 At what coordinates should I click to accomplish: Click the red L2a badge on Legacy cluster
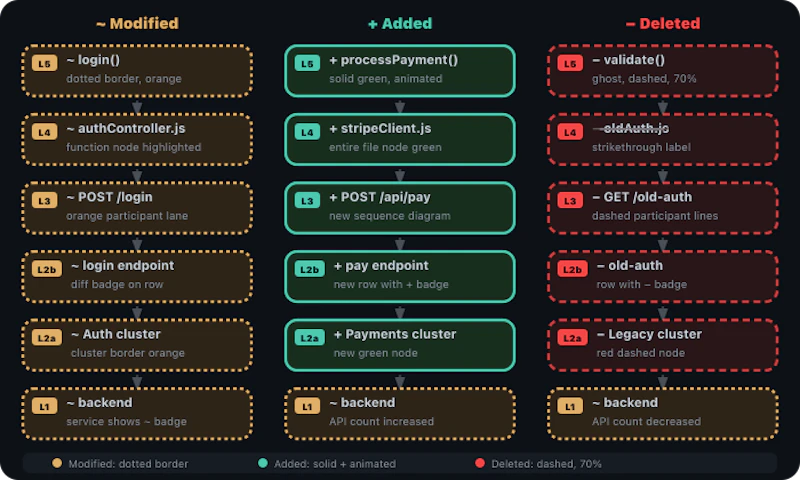point(572,338)
